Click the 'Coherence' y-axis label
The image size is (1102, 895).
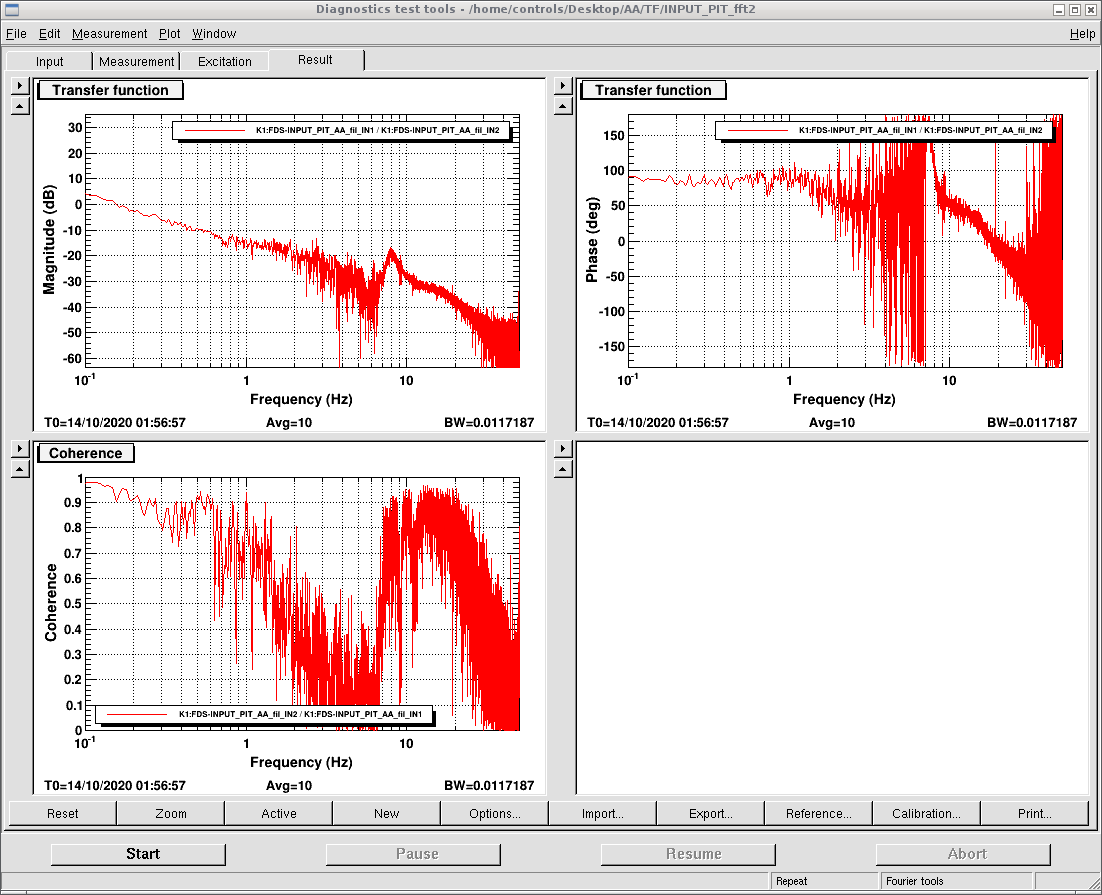pyautogui.click(x=51, y=603)
